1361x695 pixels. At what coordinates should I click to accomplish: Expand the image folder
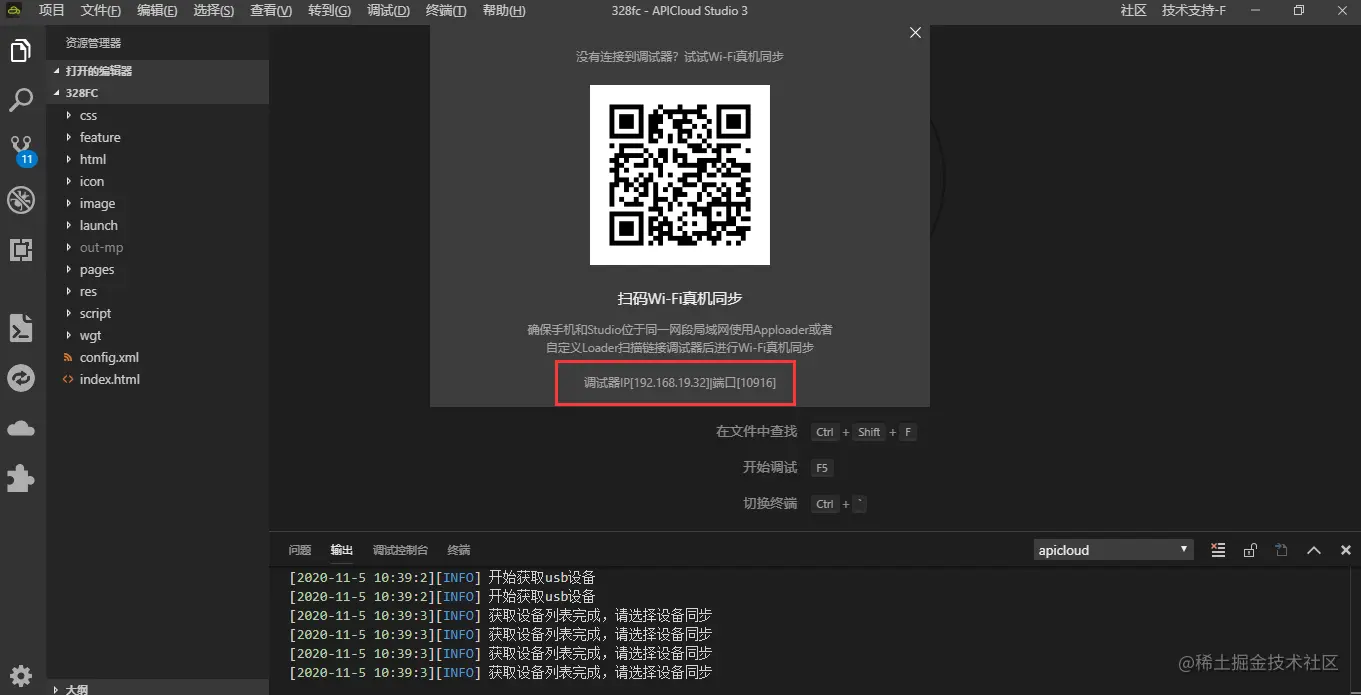[157, 203]
